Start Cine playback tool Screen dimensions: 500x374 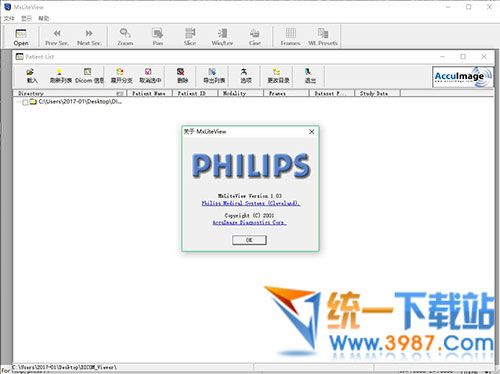255,37
